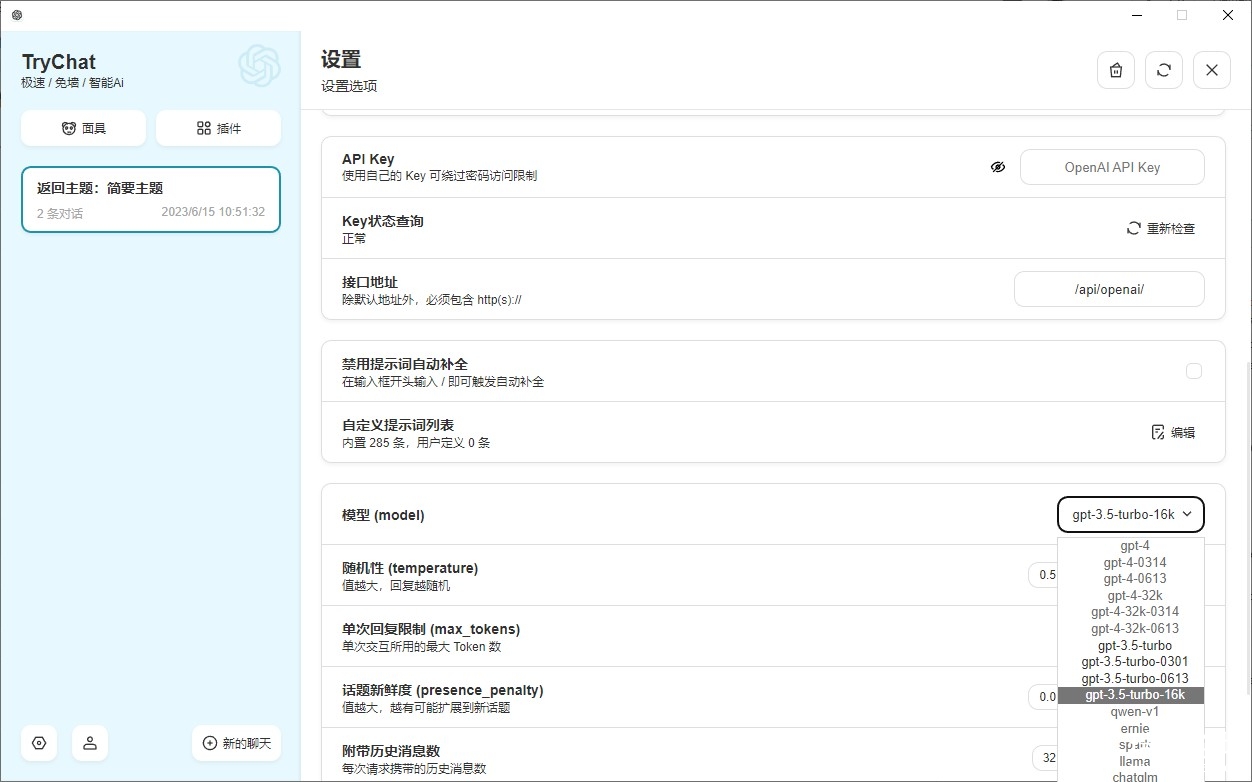The image size is (1252, 782).
Task: Click 重新检查 to recheck key status
Action: click(x=1160, y=228)
